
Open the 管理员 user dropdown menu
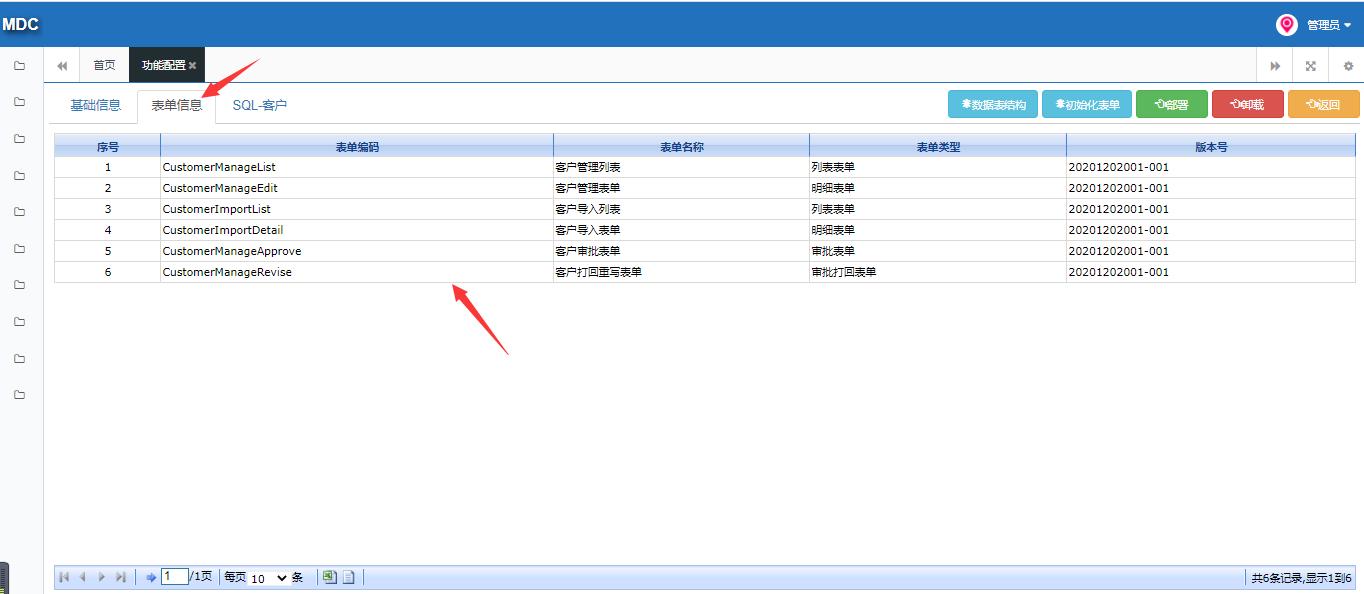pos(1329,25)
